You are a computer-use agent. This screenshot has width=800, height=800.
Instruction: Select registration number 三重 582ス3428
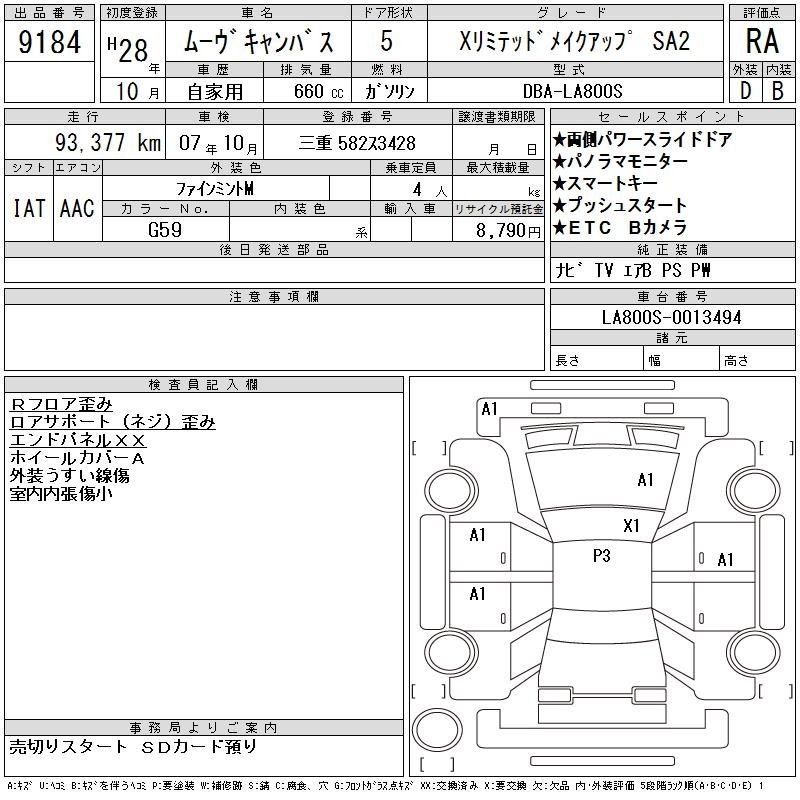[357, 143]
